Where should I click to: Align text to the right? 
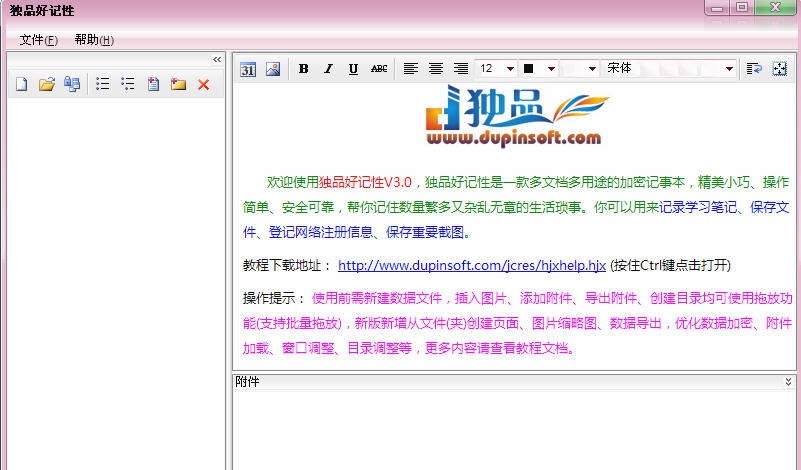coord(461,68)
